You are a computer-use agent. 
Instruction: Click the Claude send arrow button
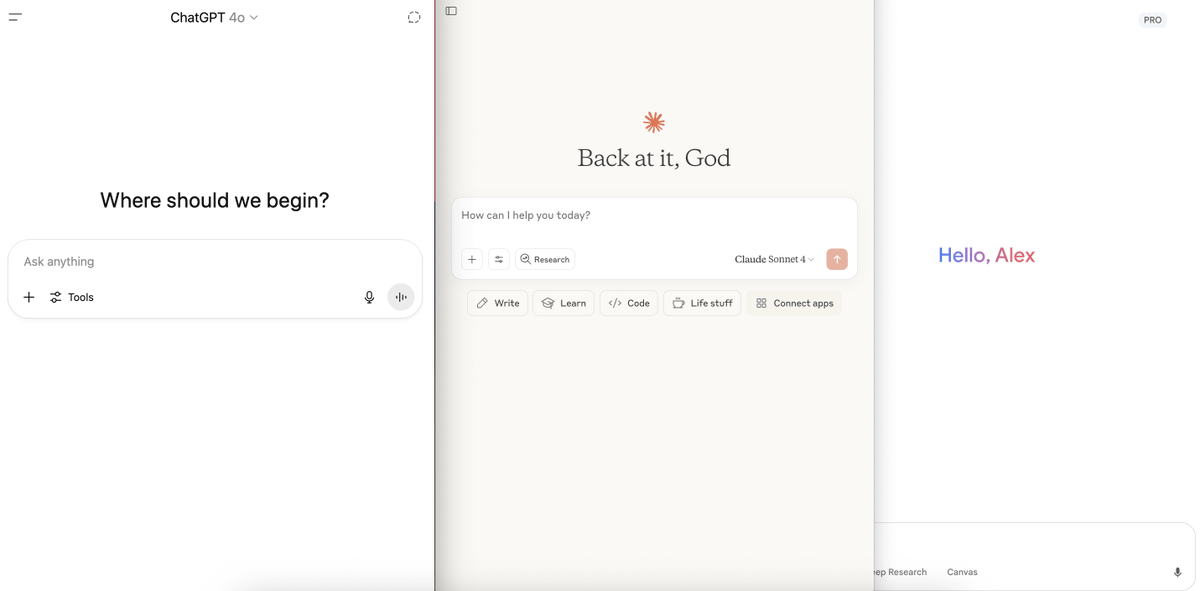tap(837, 259)
